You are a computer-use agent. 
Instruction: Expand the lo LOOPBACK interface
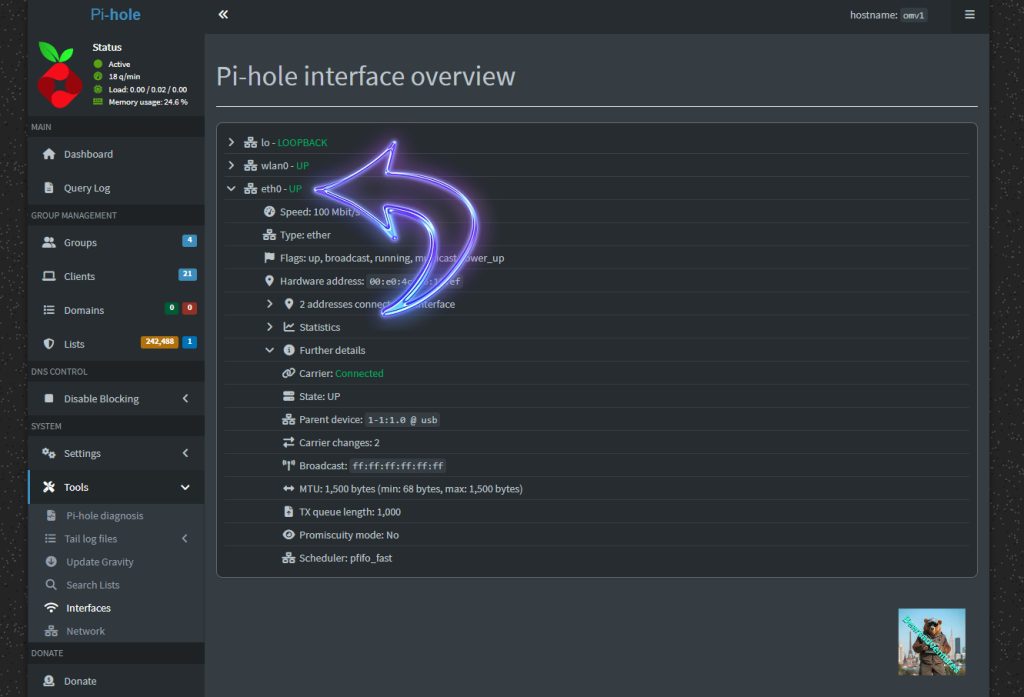click(x=231, y=143)
